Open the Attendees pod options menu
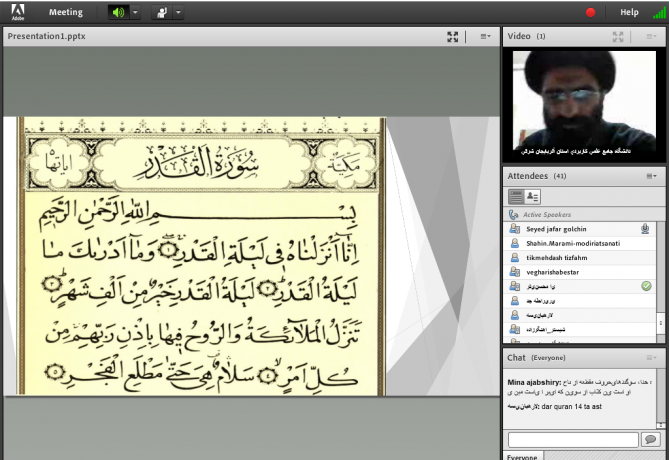 (651, 175)
